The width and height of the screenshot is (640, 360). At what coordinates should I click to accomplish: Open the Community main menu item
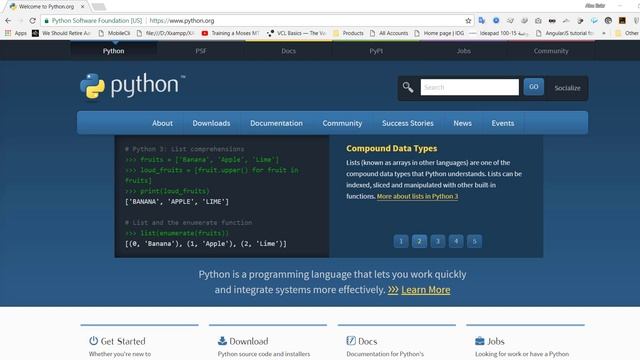(x=342, y=123)
